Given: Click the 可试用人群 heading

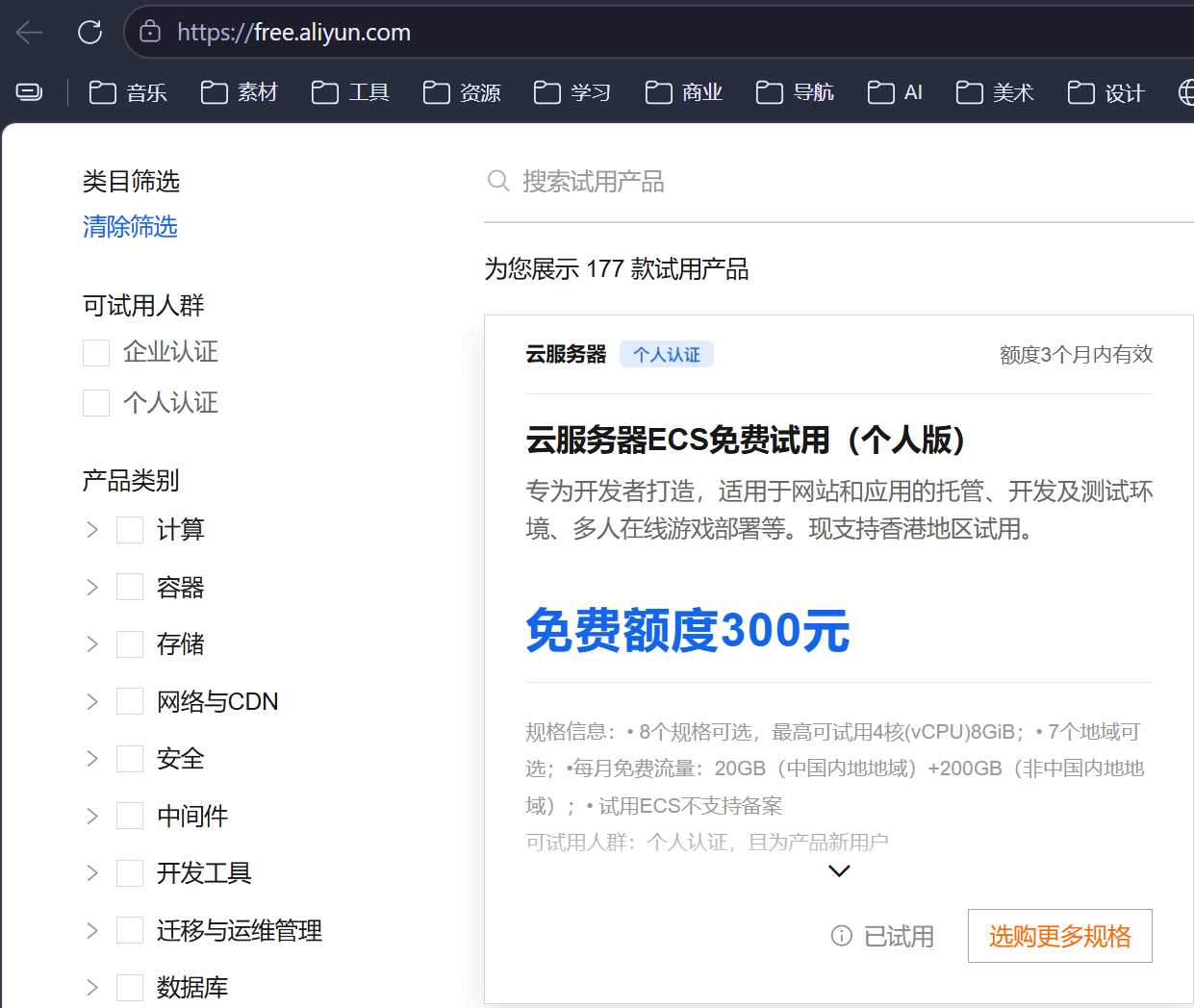Looking at the screenshot, I should pos(143,306).
